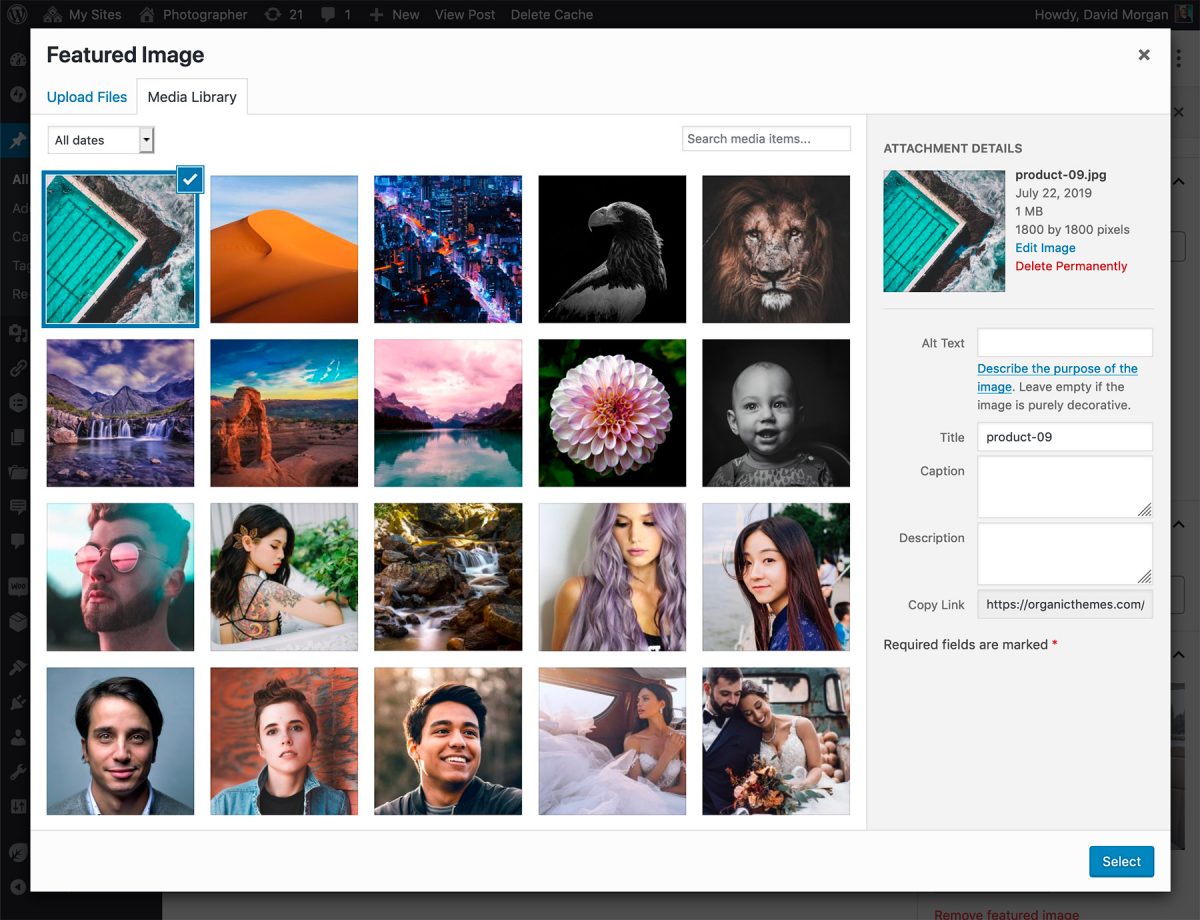Image resolution: width=1200 pixels, height=920 pixels.
Task: Click Delete Cache in admin bar
Action: pos(551,14)
